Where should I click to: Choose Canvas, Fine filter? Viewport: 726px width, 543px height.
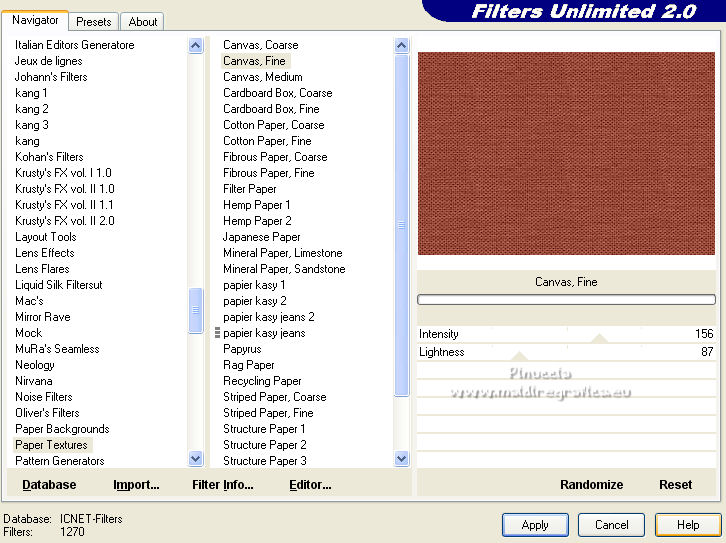pos(254,61)
